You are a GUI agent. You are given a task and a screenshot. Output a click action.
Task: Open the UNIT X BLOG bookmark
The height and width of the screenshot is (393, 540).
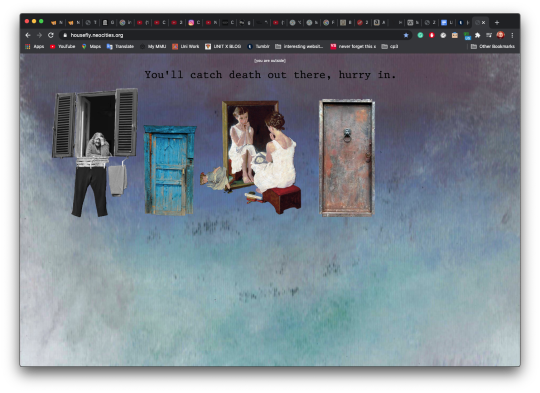click(223, 46)
